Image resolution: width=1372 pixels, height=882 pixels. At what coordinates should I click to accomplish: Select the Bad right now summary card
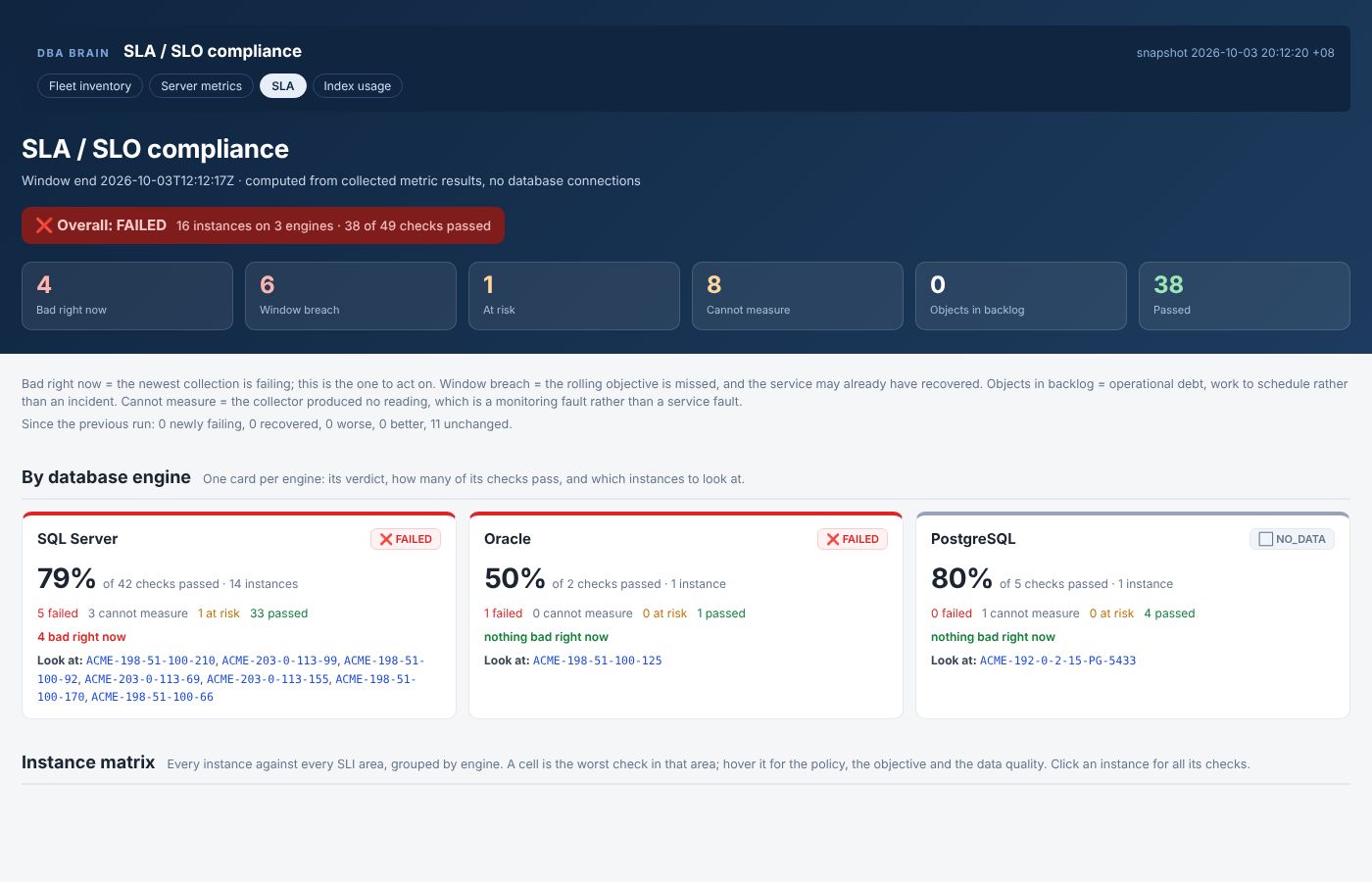[127, 296]
